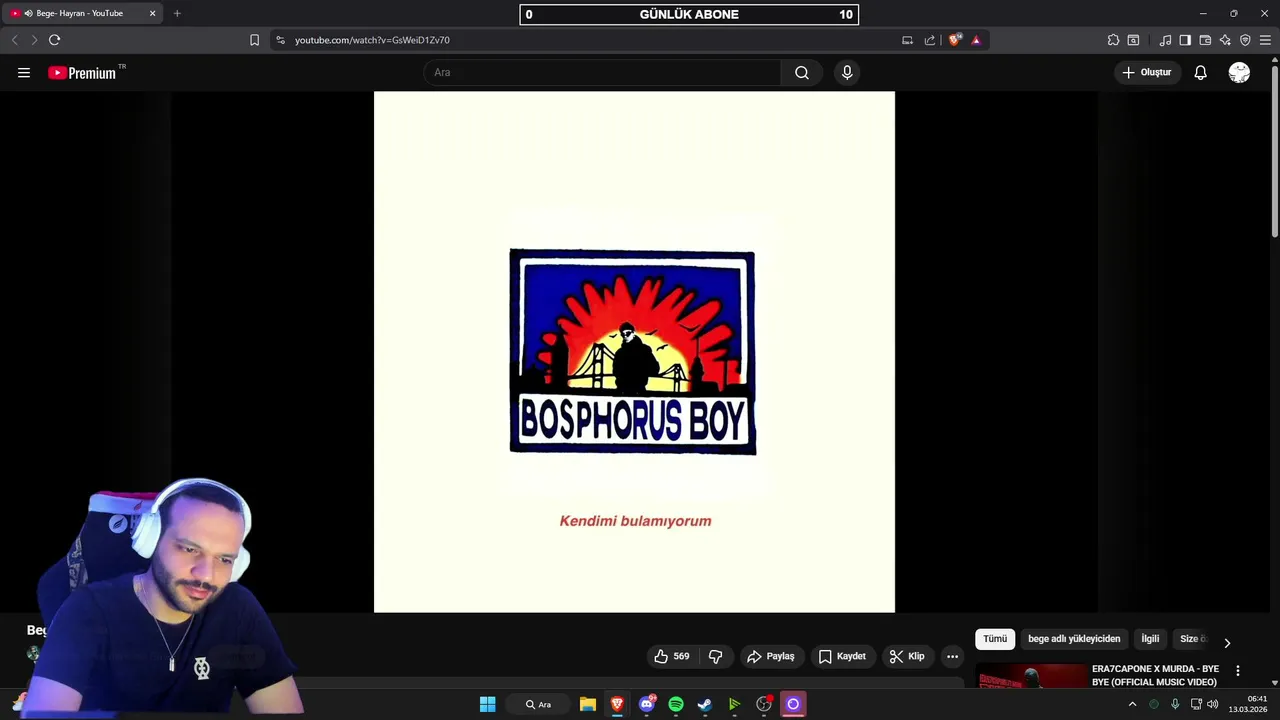
Task: Show more filter chips with right chevron
Action: click(1227, 642)
